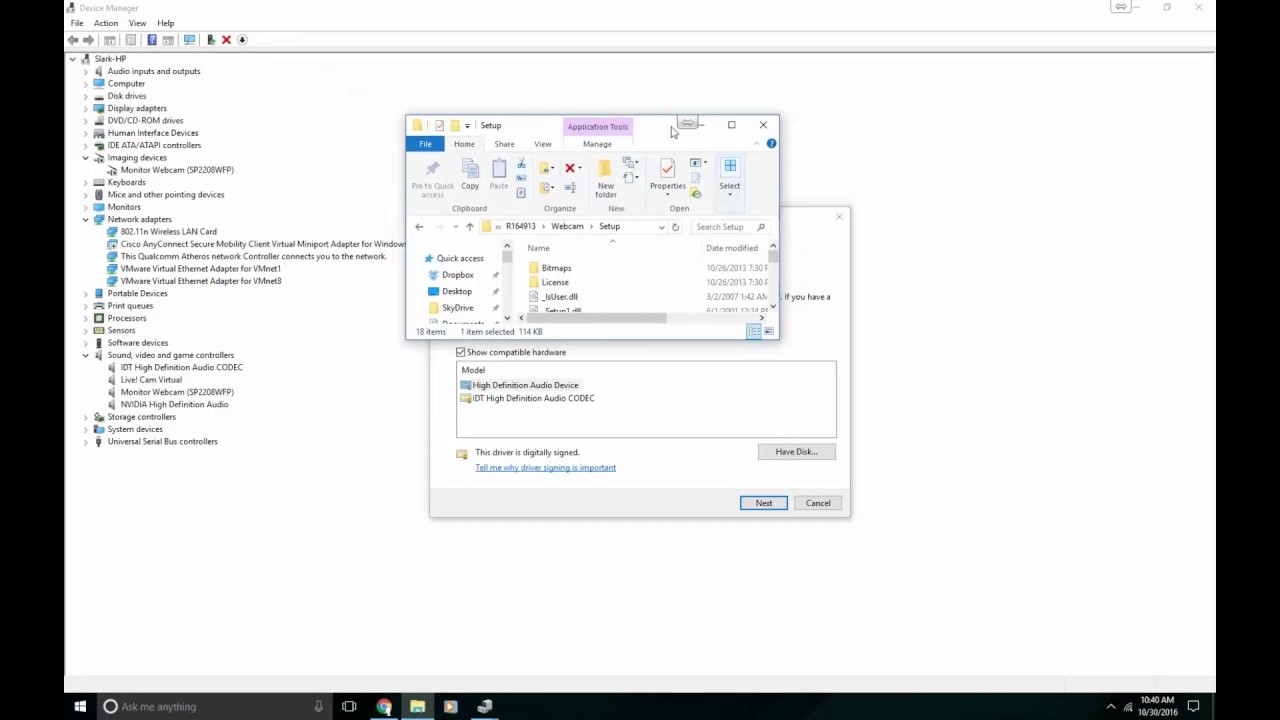Click Webcam in the address breadcrumb
This screenshot has width=1280, height=720.
point(567,227)
